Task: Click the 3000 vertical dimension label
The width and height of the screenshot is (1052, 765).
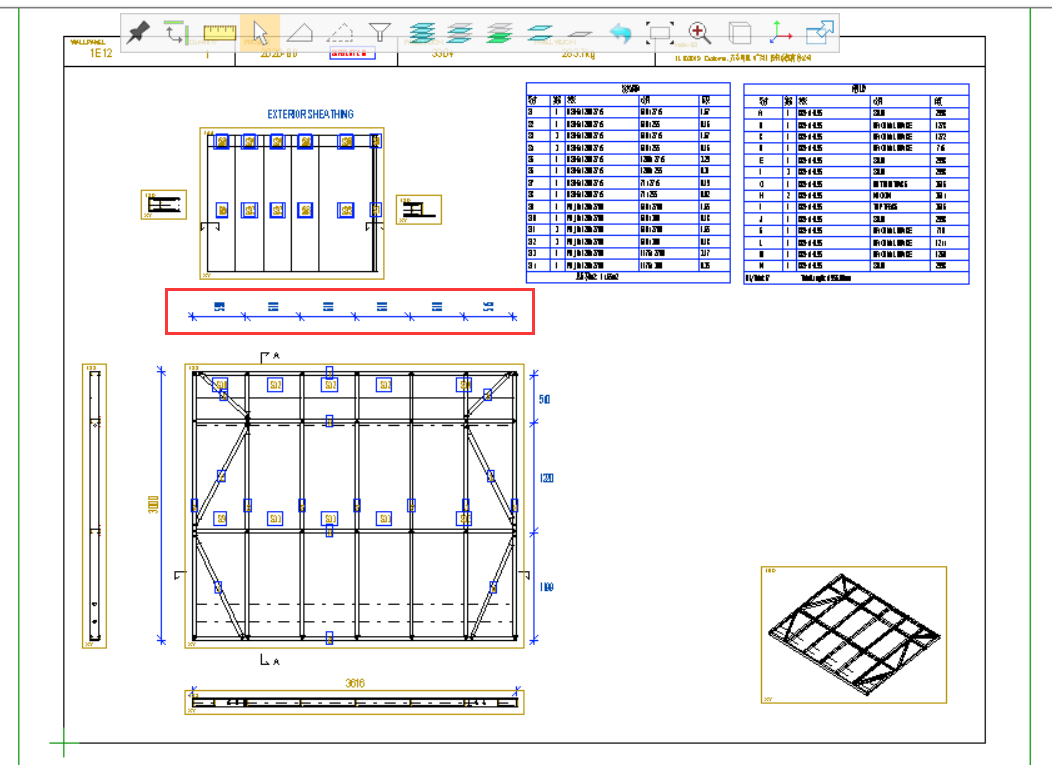Action: (154, 505)
